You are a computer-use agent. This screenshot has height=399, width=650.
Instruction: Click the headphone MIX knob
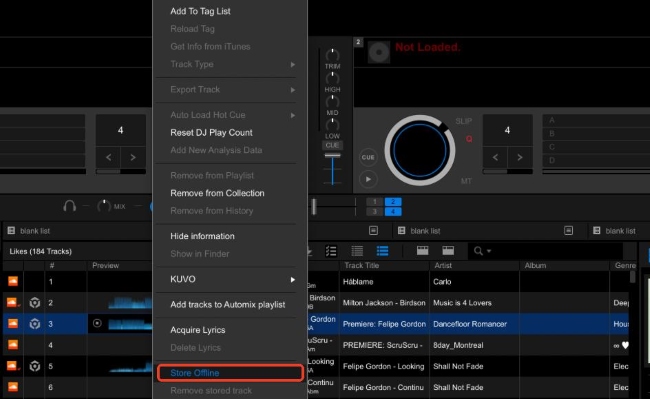pos(104,206)
